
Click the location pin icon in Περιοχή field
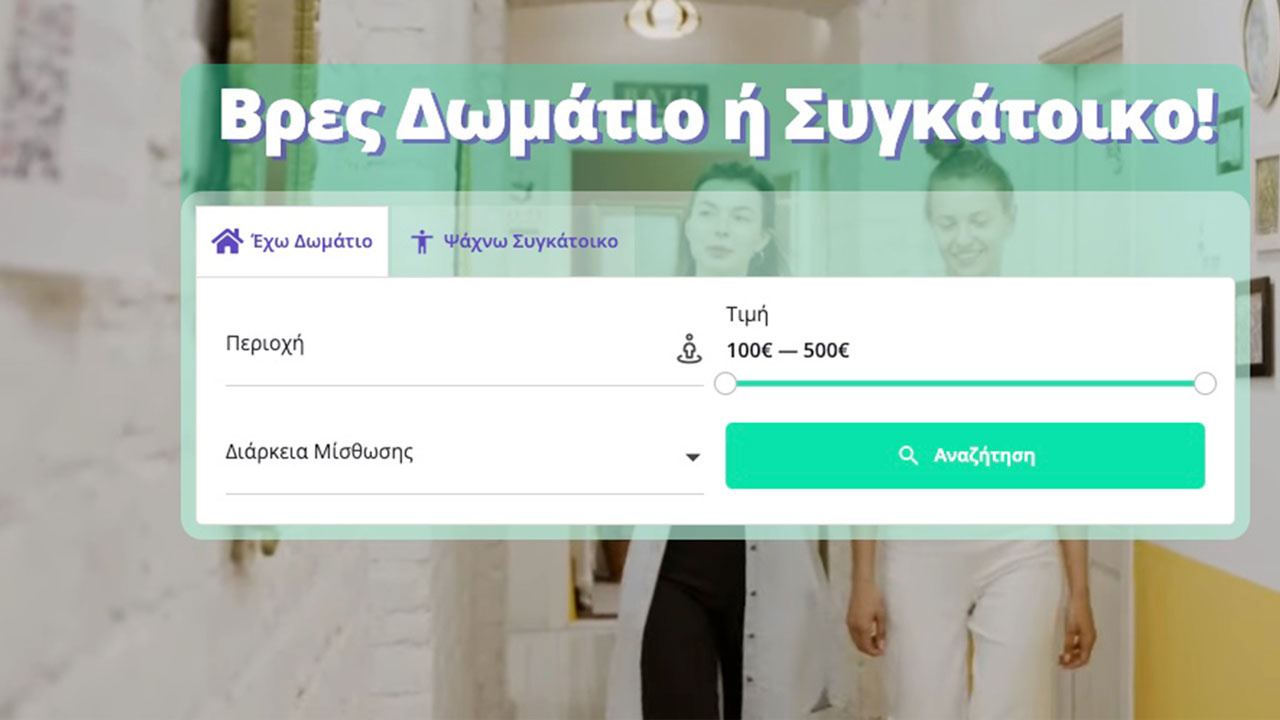point(689,349)
